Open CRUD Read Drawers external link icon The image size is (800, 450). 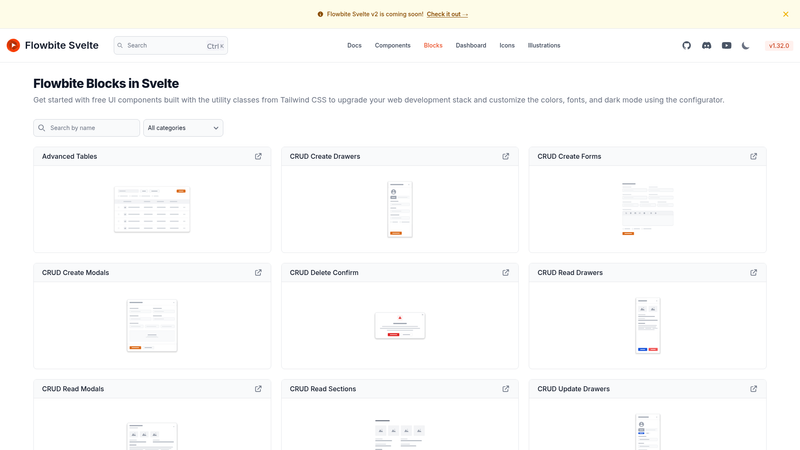[x=754, y=273]
